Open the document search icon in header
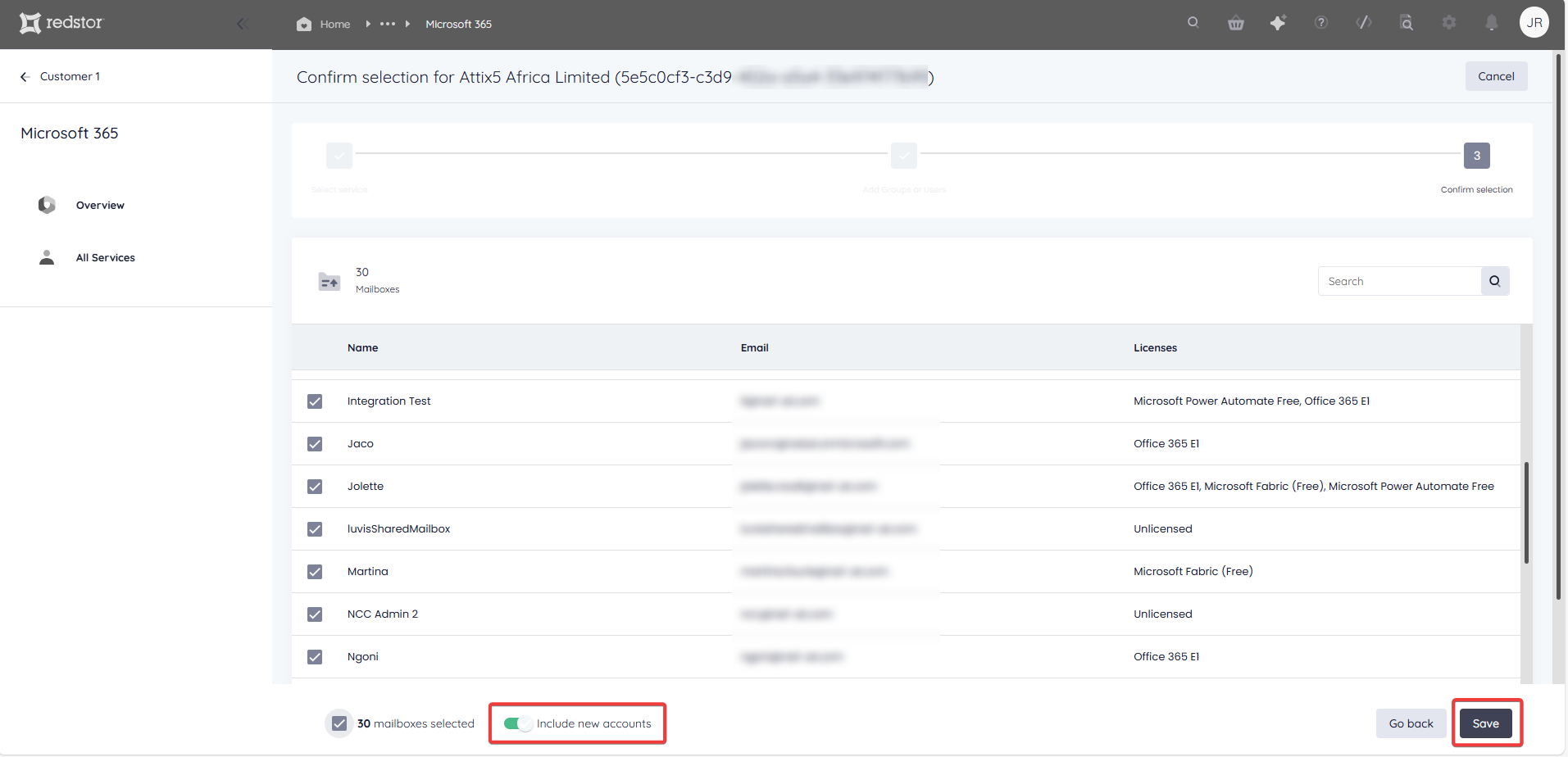Image resolution: width=1568 pixels, height=757 pixels. [x=1407, y=23]
